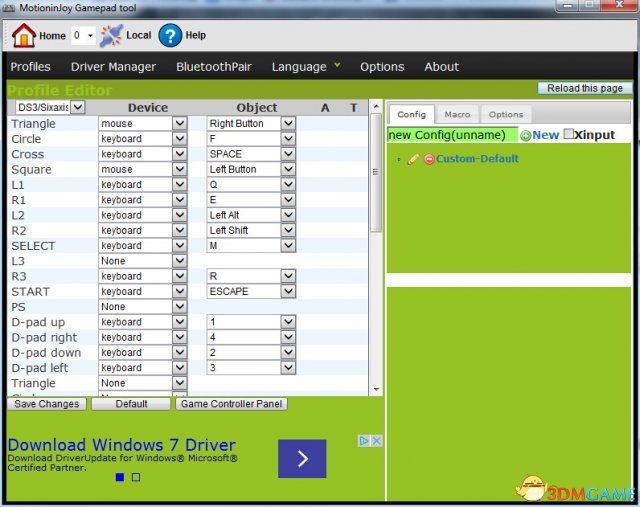
Task: Click the profile list scrollbar thumb
Action: [x=376, y=172]
